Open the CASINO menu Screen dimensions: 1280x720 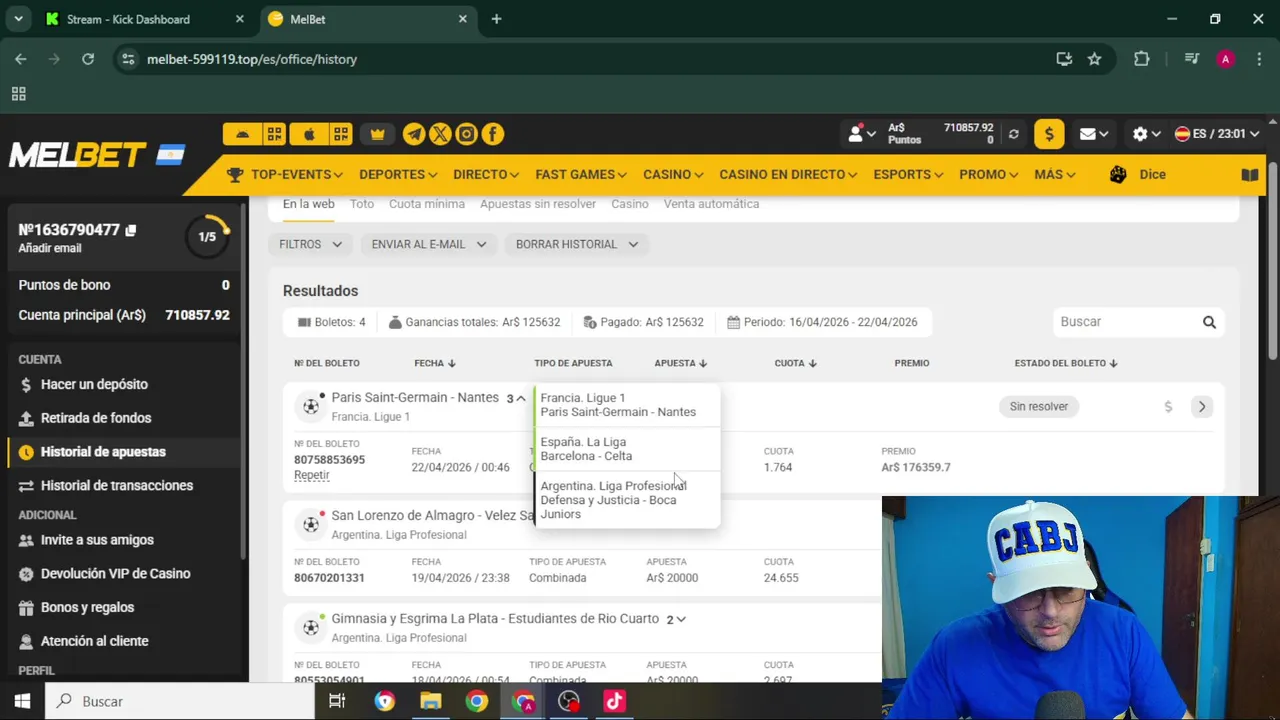[673, 174]
